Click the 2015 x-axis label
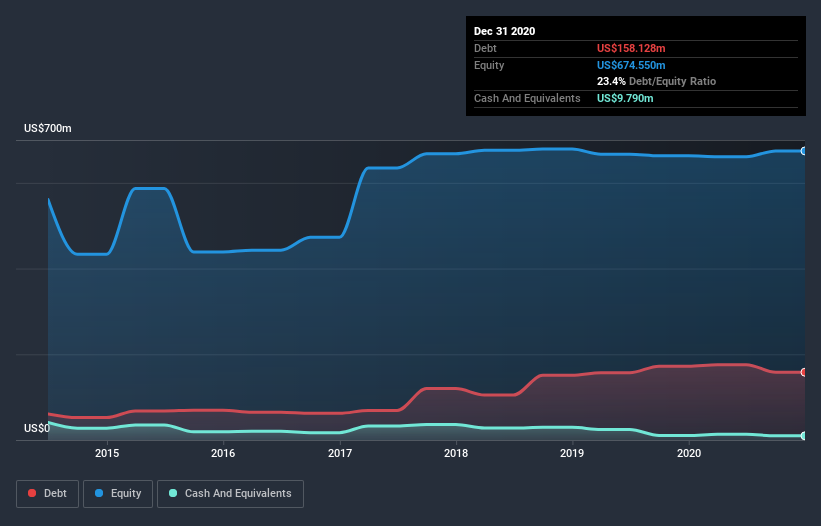 point(107,453)
